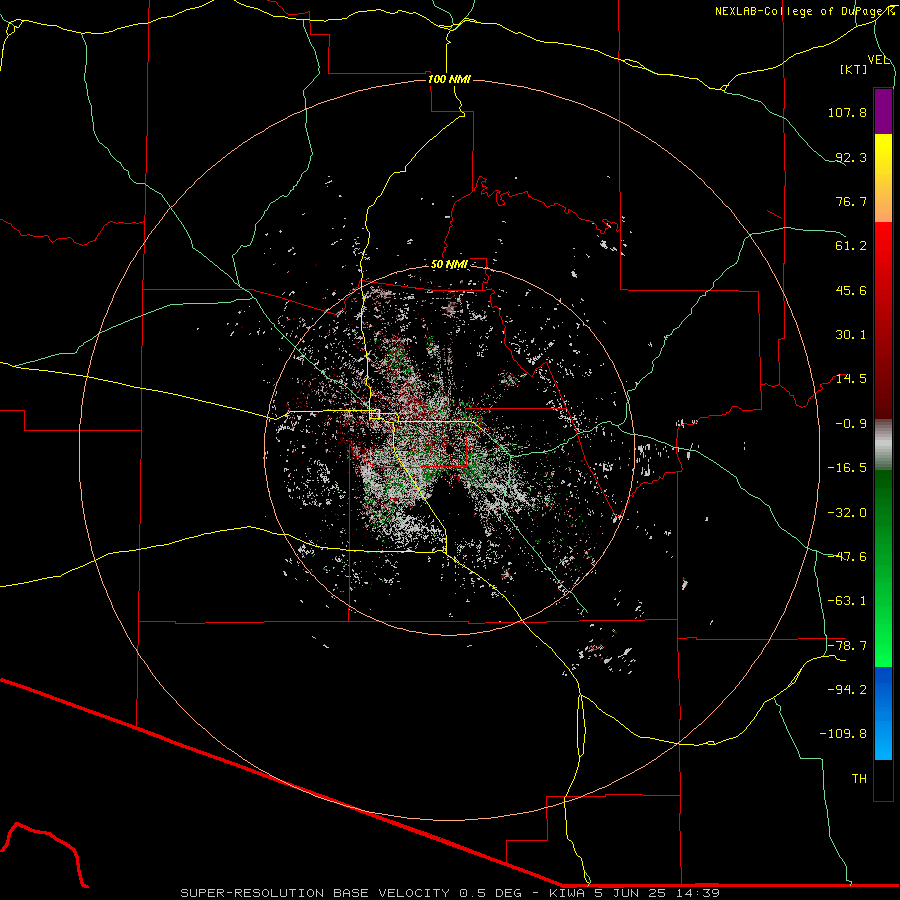Click the 14.5 velocity scale value
Screen dimensions: 900x900
pos(851,379)
